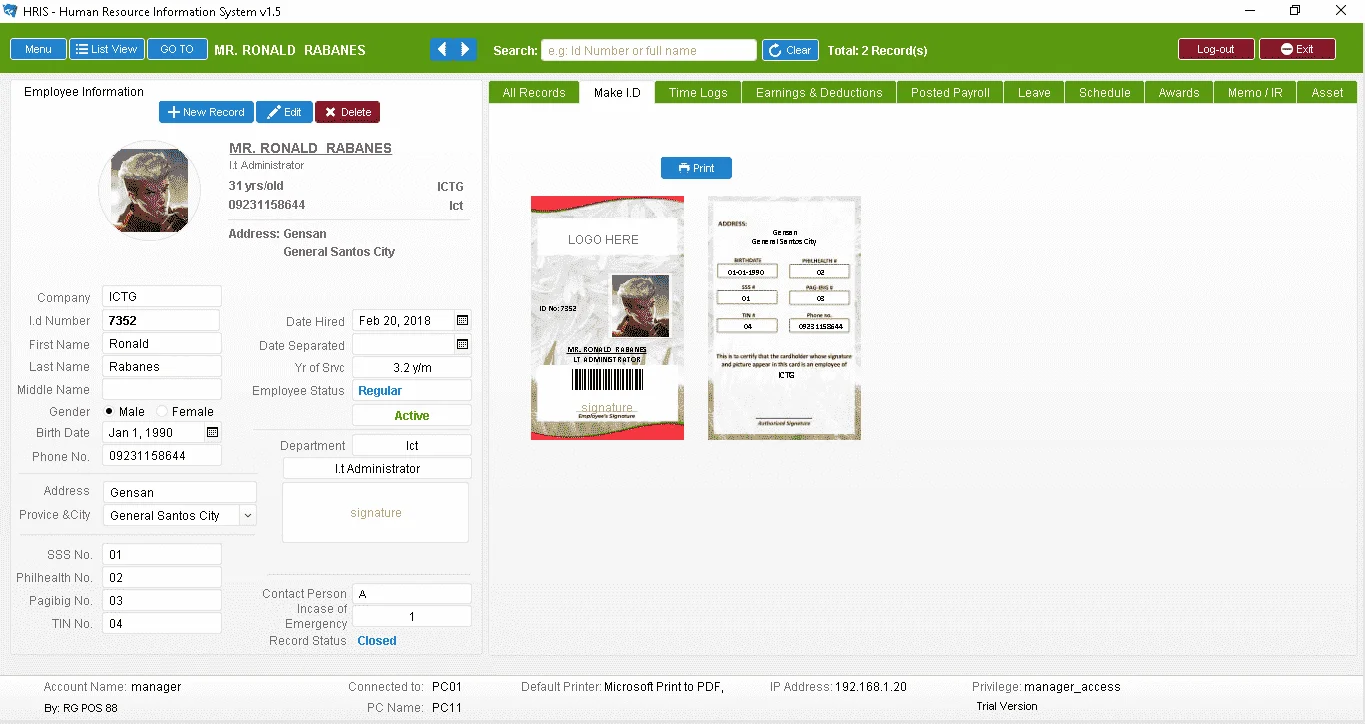Click the Trial Version label
The height and width of the screenshot is (724, 1365).
[x=1007, y=706]
